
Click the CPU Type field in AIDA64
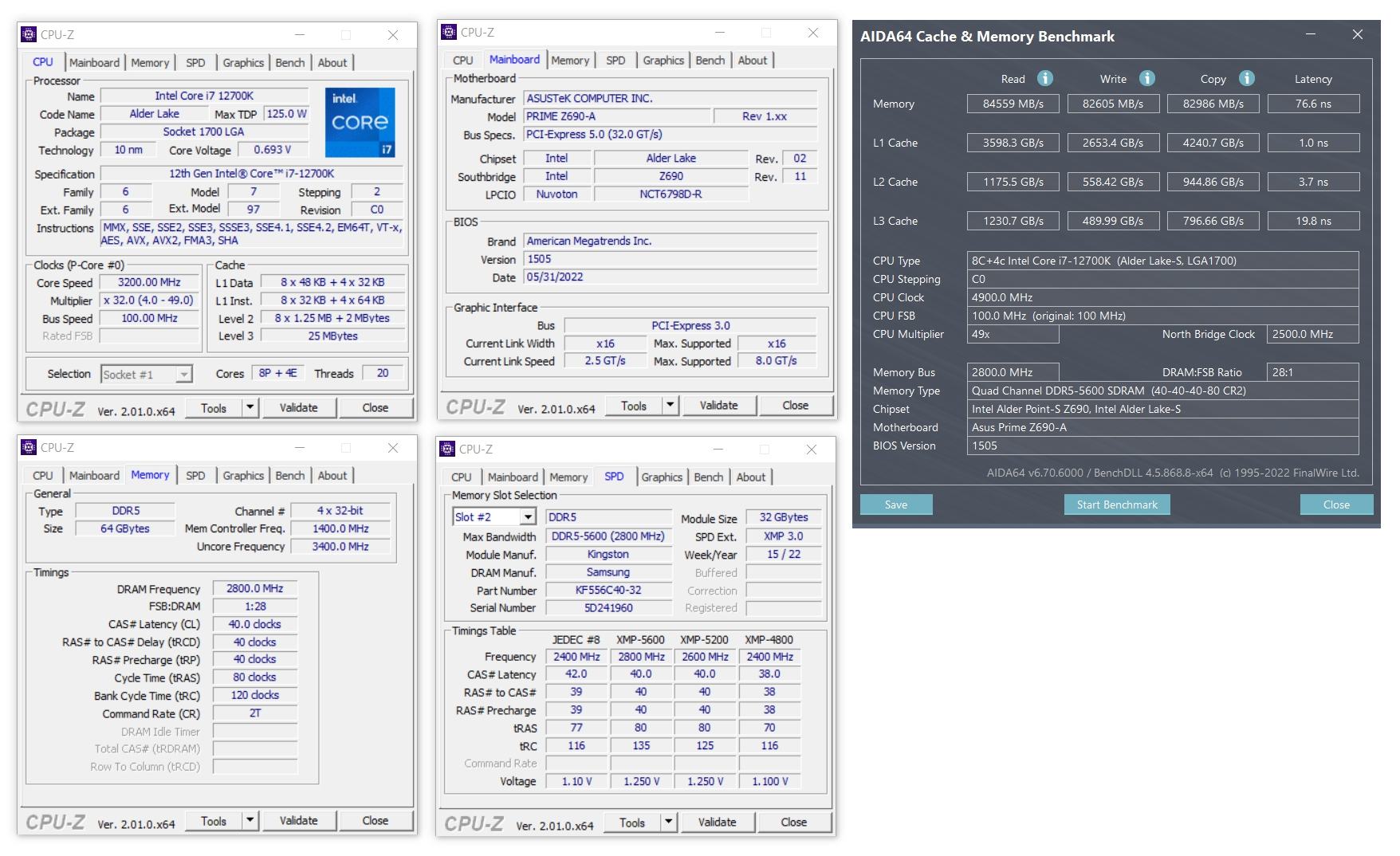tap(1162, 261)
